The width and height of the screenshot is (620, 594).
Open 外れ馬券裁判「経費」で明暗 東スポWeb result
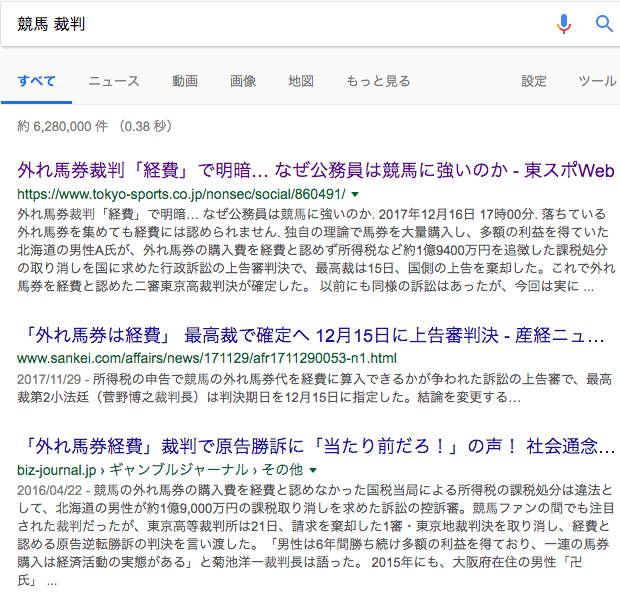click(x=316, y=170)
